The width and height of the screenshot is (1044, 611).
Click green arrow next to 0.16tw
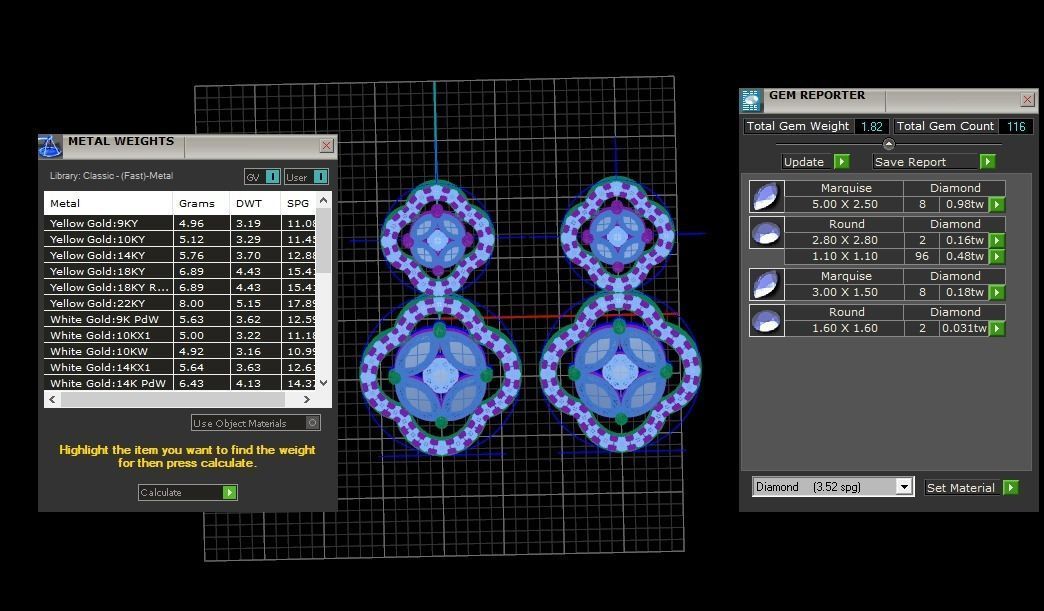(997, 240)
